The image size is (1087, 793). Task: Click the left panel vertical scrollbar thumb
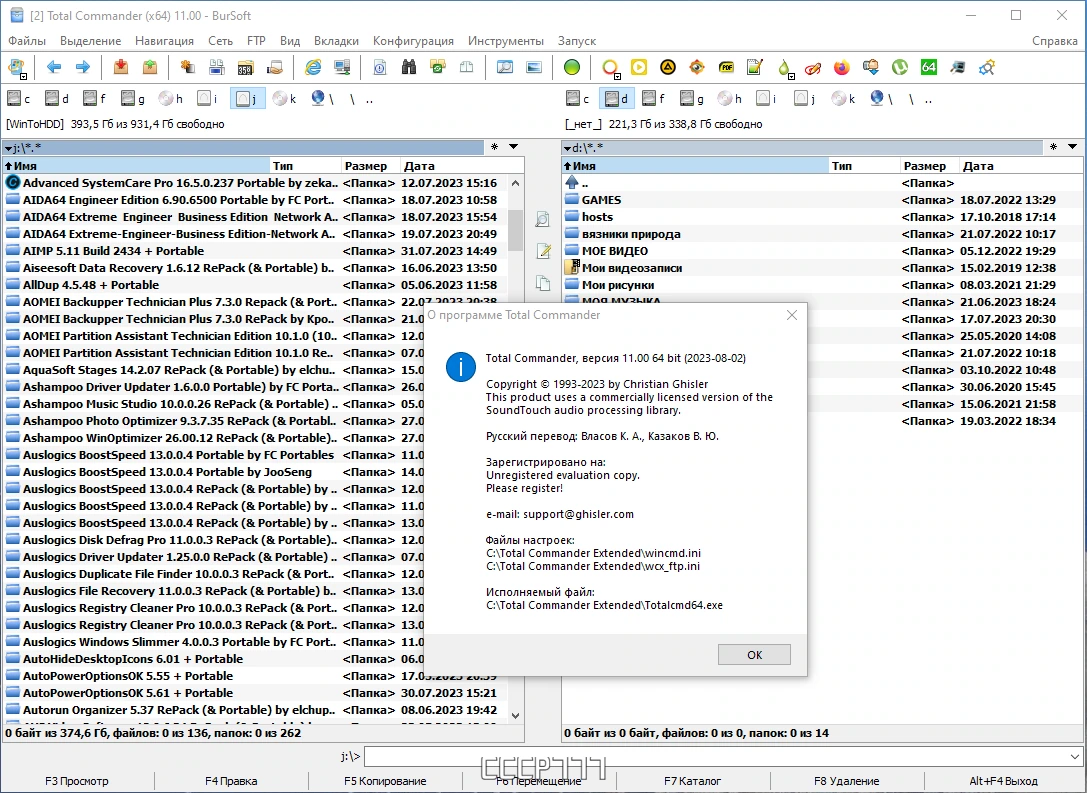515,229
